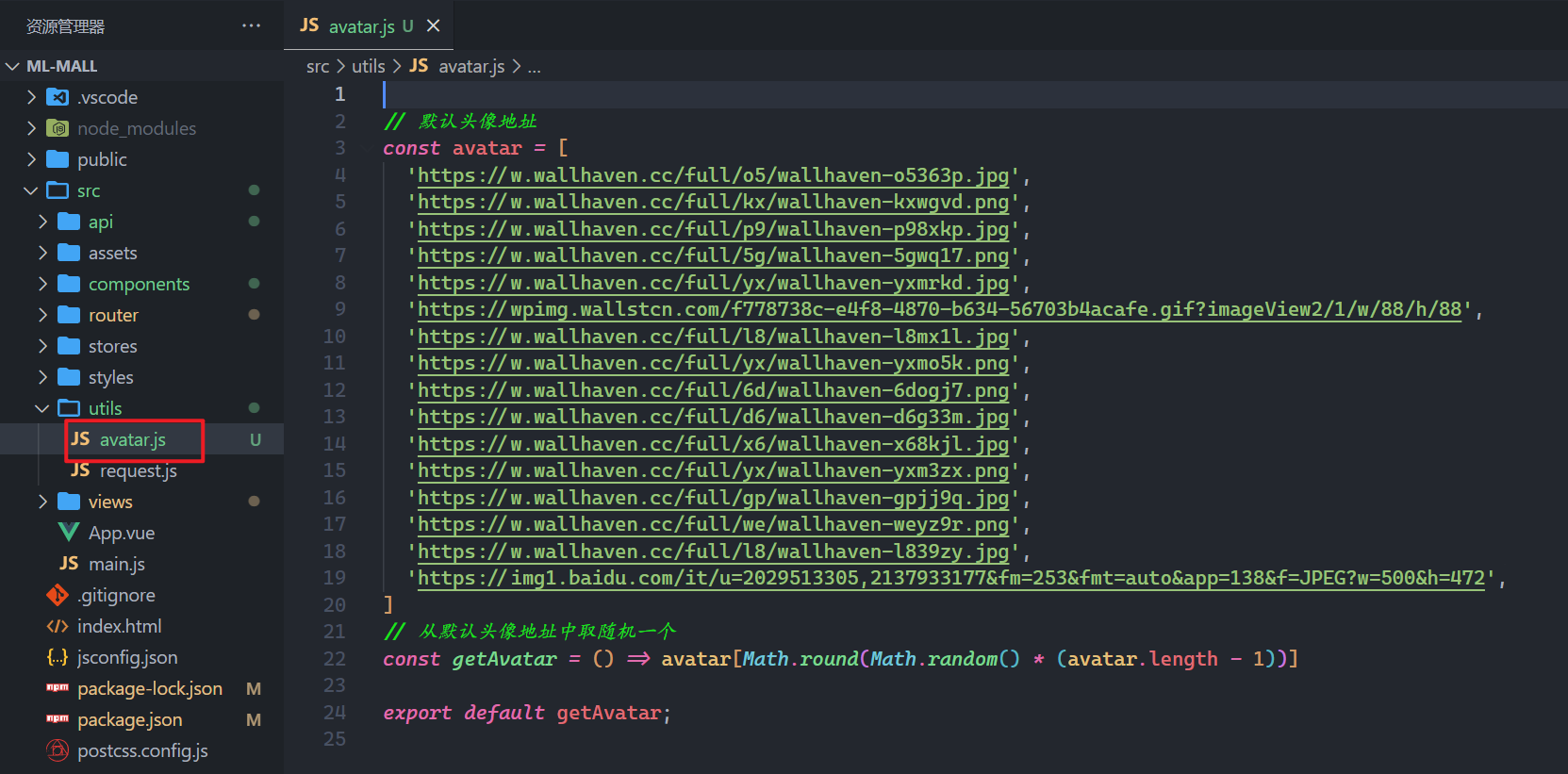This screenshot has height=774, width=1568.
Task: Expand the node_modules folder chevron
Action: (31, 128)
